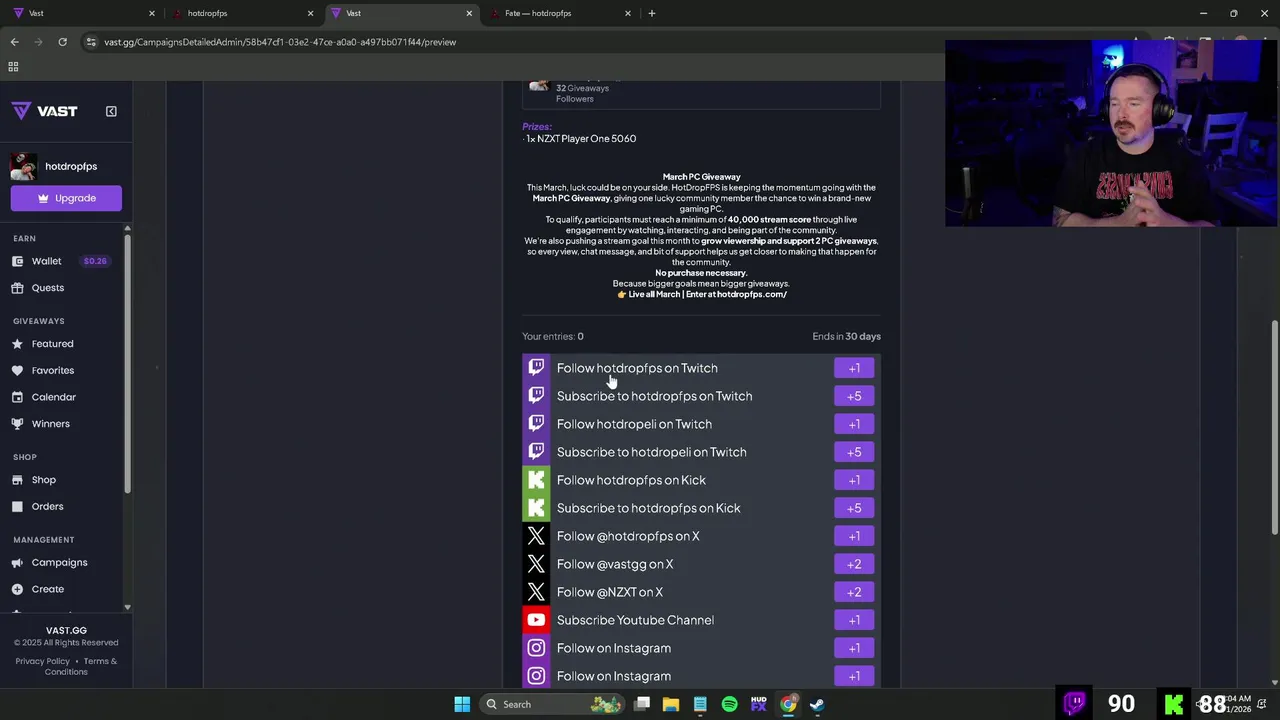Click Follow @hotdropfps on X
This screenshot has width=1280, height=720.
pyautogui.click(x=701, y=536)
